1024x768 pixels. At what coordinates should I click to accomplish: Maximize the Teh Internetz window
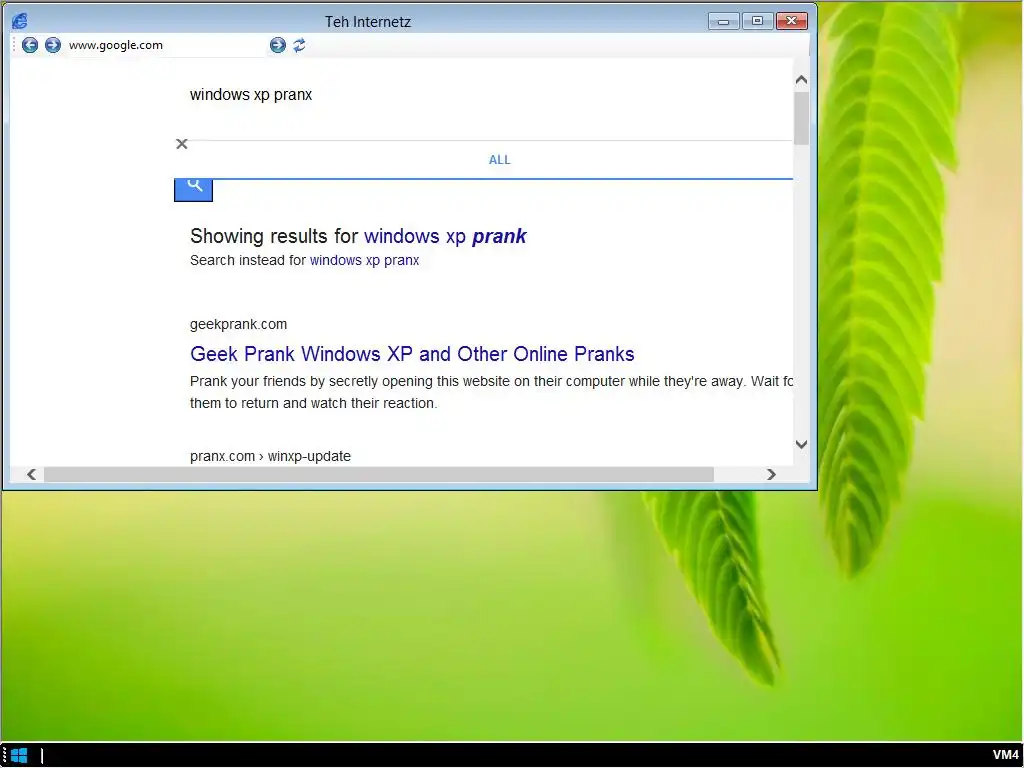[x=758, y=22]
